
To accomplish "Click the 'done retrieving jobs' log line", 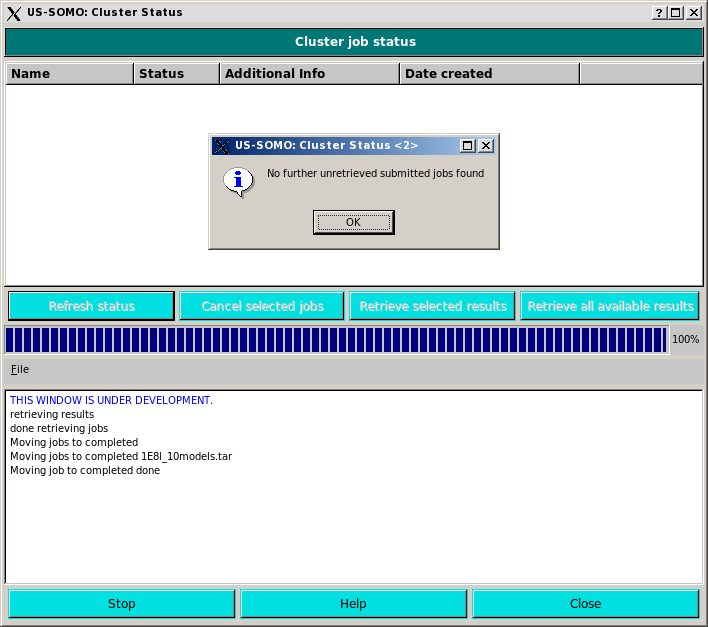I will [x=59, y=428].
